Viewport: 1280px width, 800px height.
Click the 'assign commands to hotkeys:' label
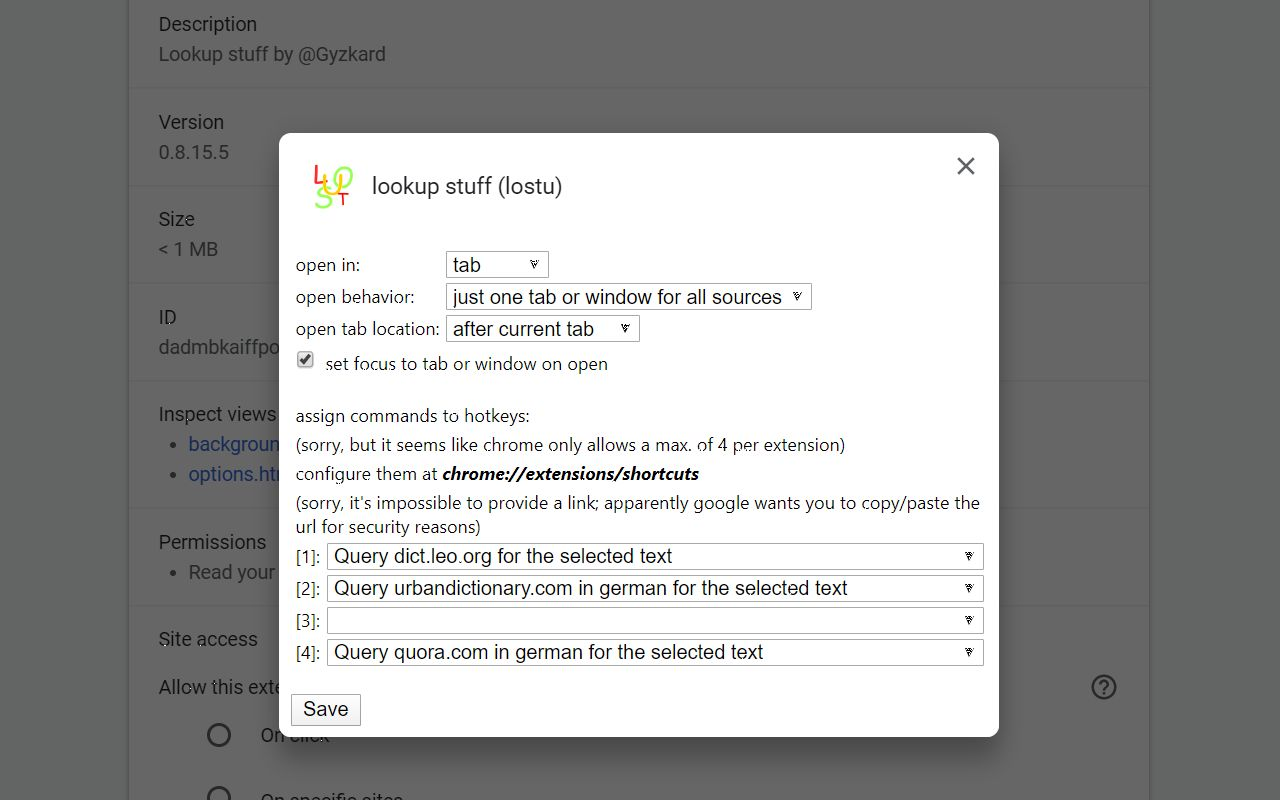[413, 416]
